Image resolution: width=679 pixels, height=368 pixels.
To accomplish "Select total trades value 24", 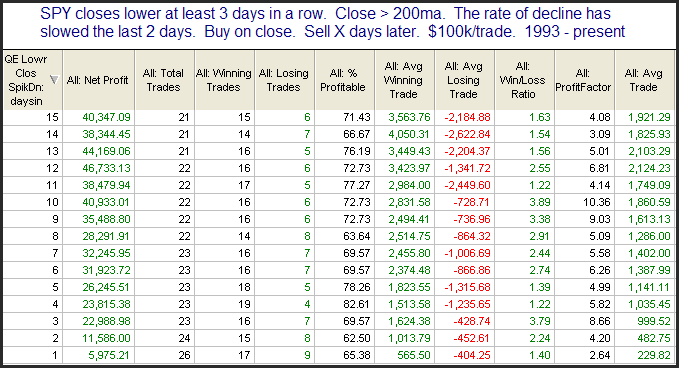I will (184, 338).
